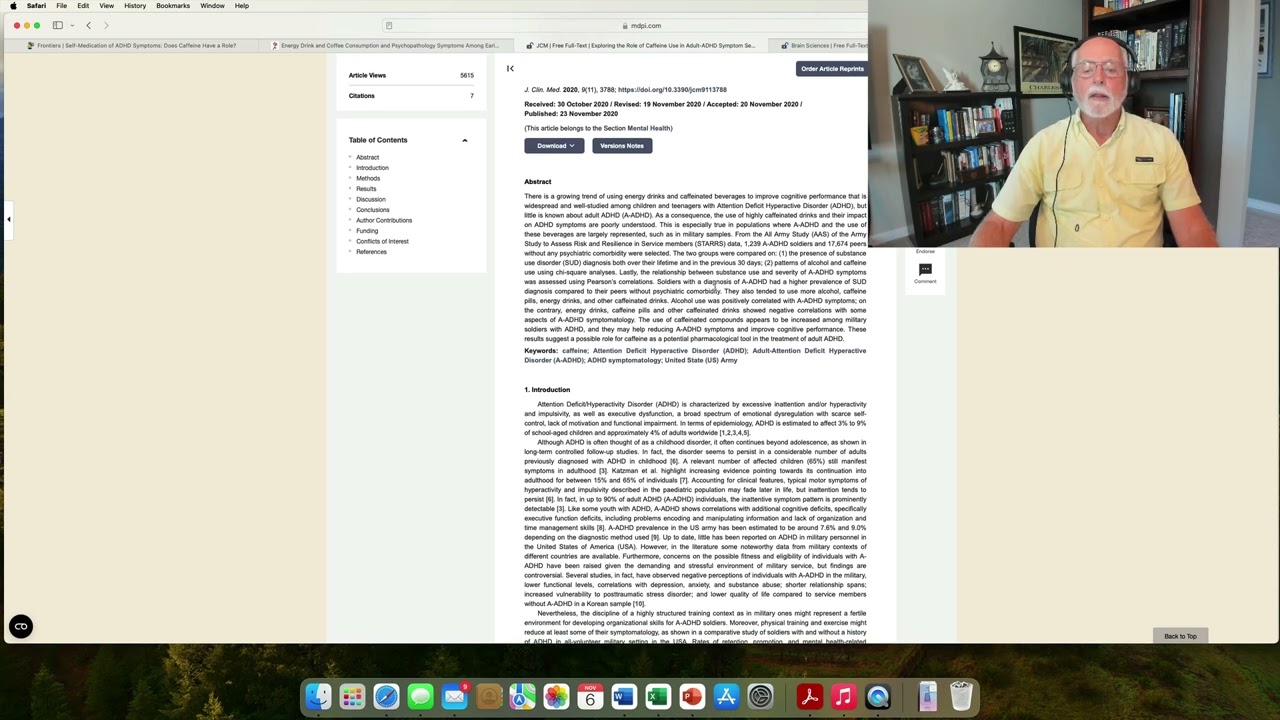Screen dimensions: 1280x720
Task: Open Messages app from dock
Action: (x=420, y=696)
